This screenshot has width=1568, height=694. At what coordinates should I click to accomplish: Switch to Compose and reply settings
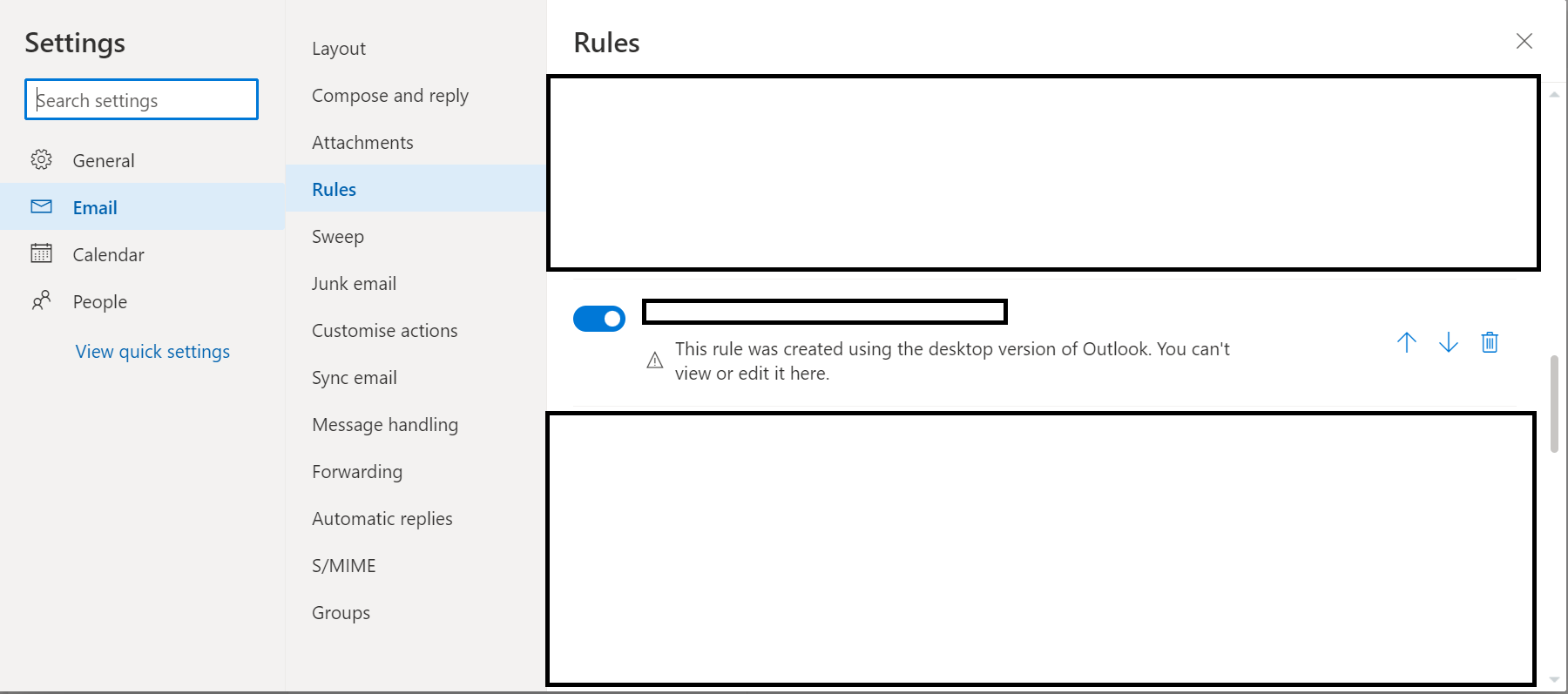click(390, 95)
